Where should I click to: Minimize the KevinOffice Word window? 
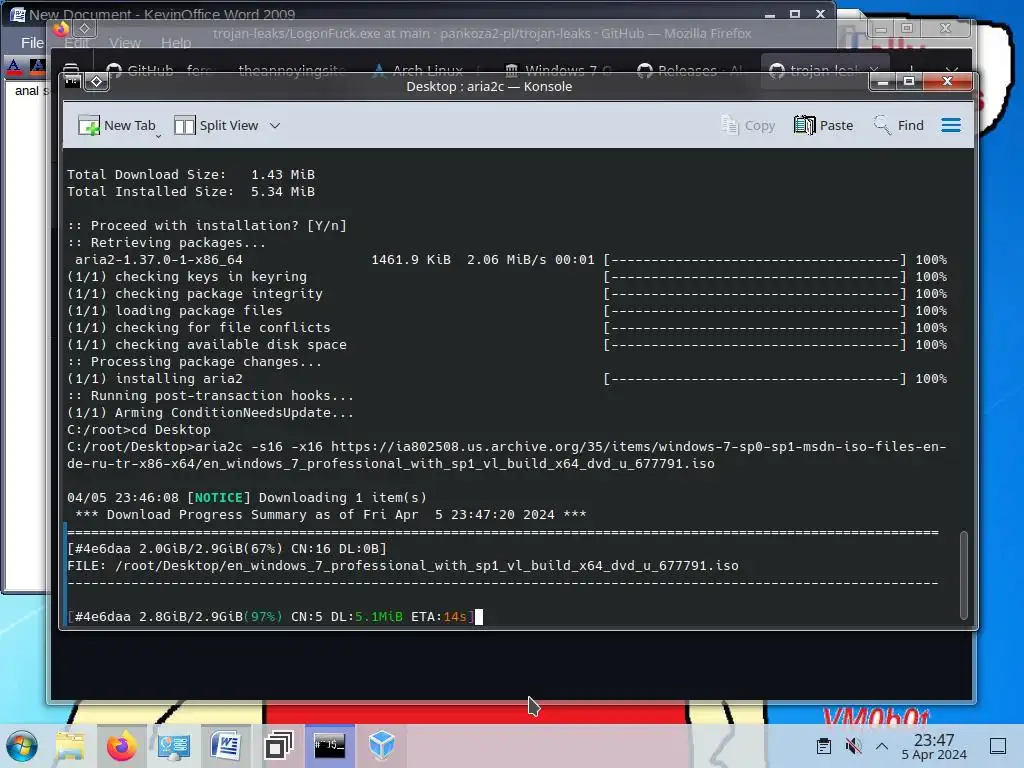coord(770,14)
